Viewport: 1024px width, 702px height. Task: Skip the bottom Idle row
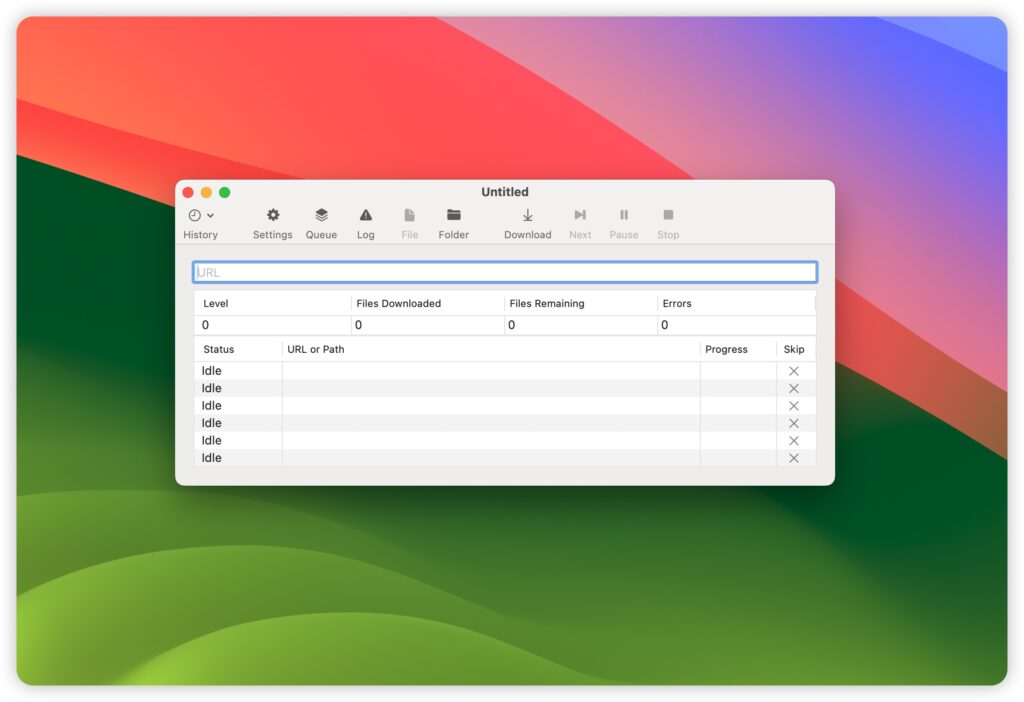[793, 457]
